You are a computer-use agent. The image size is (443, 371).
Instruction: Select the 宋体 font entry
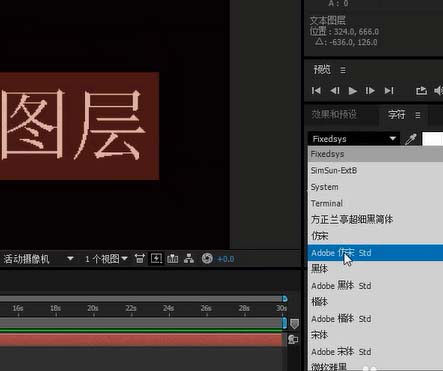click(375, 335)
